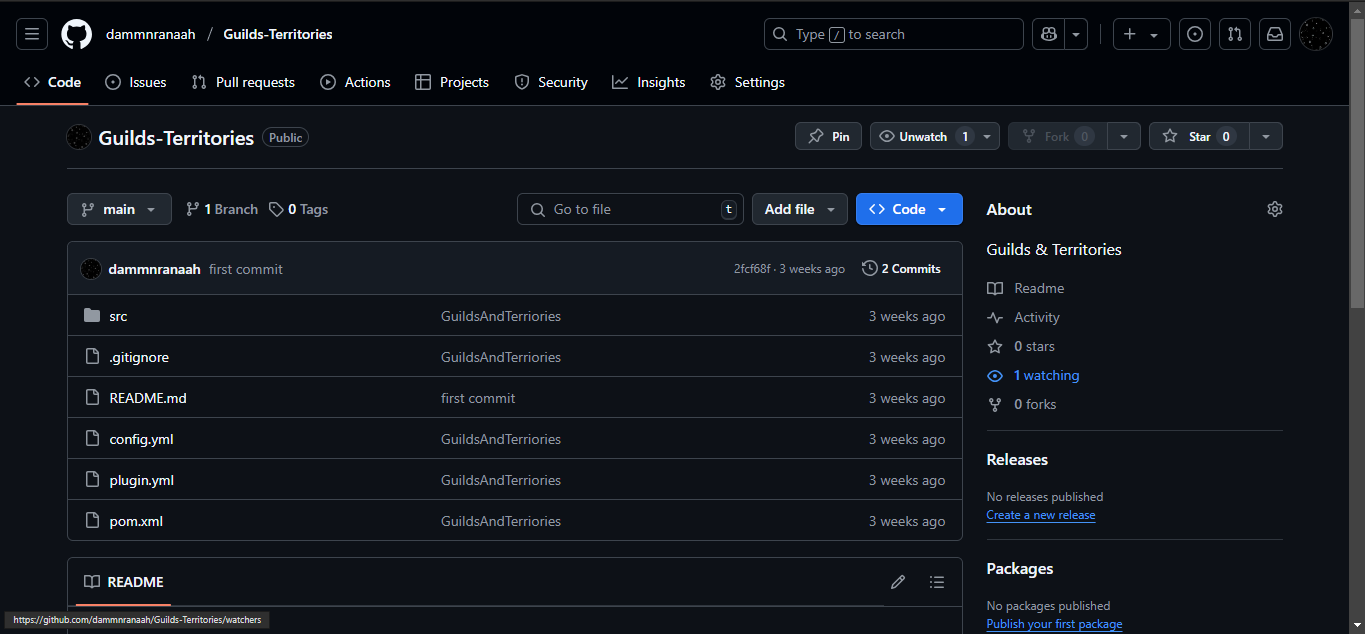Open the Copilot dropdown arrow
Screen dimensions: 1365x634
click(1076, 34)
